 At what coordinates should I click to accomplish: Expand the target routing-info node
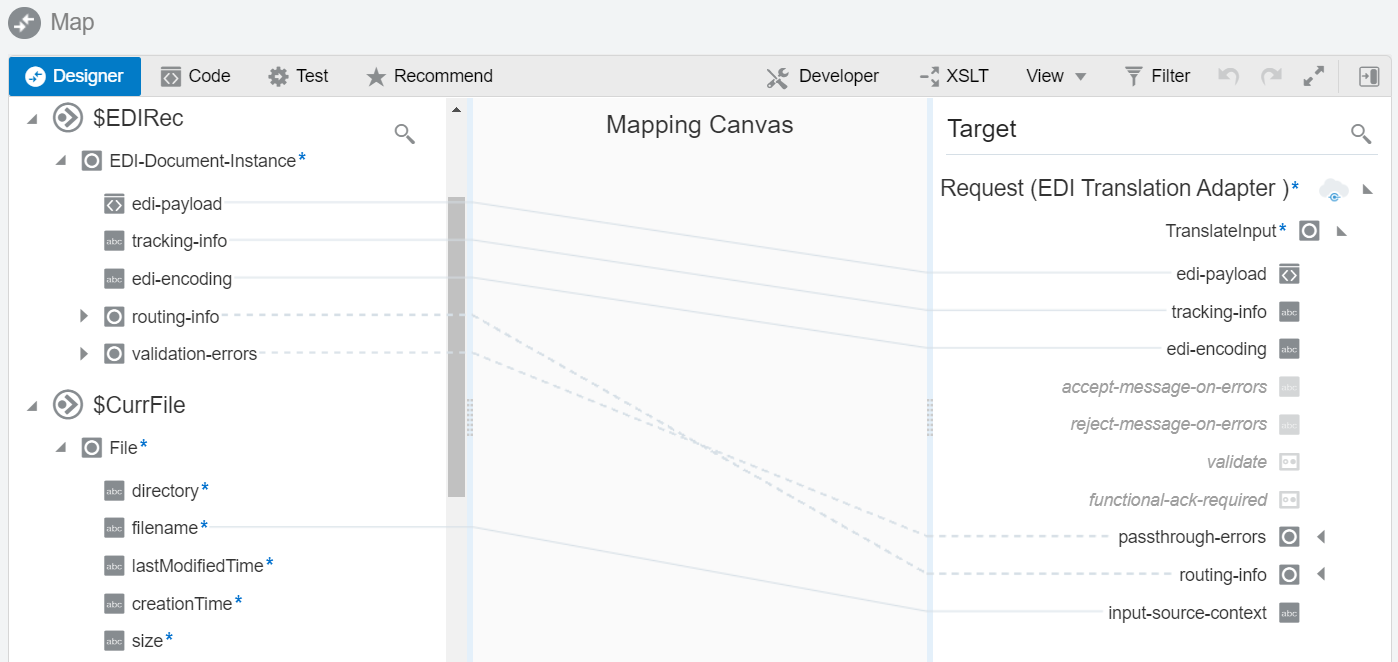point(1321,575)
